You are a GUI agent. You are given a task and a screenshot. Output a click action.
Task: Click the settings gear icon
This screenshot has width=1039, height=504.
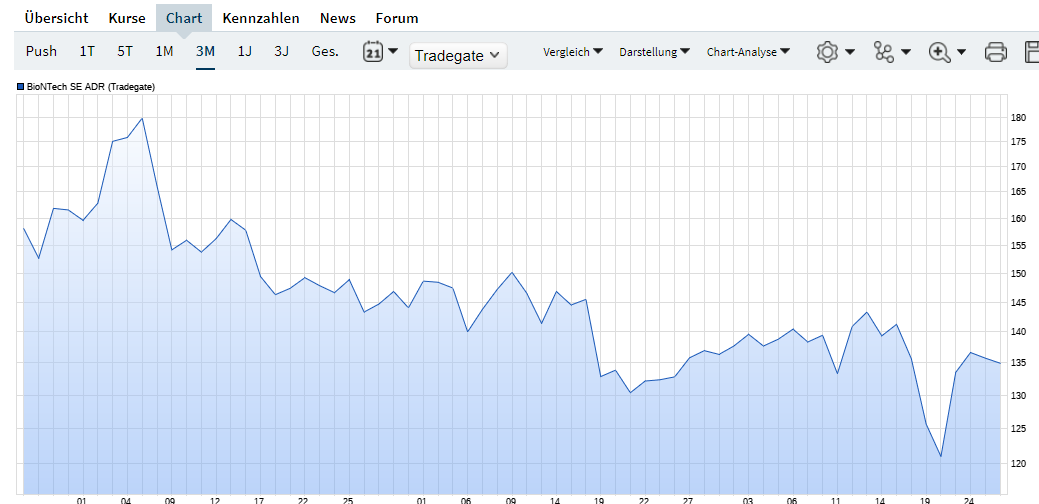tap(828, 52)
